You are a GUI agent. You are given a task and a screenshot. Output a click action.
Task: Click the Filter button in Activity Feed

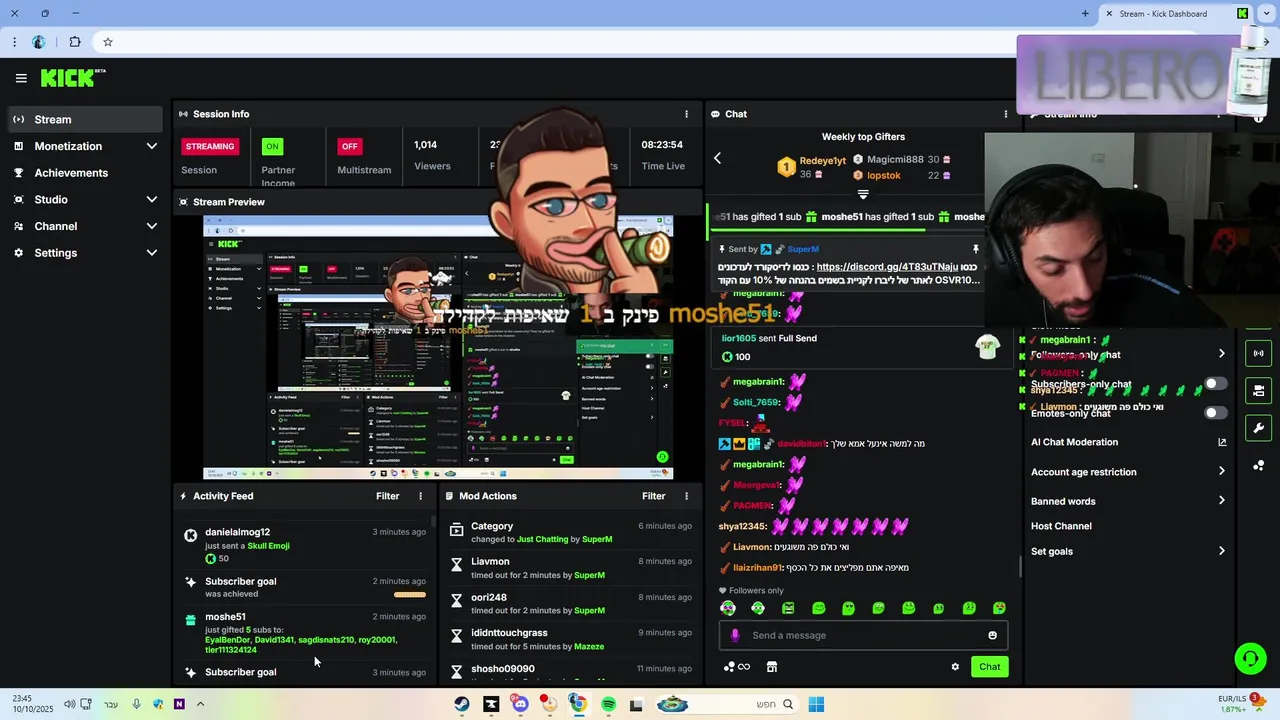click(387, 496)
